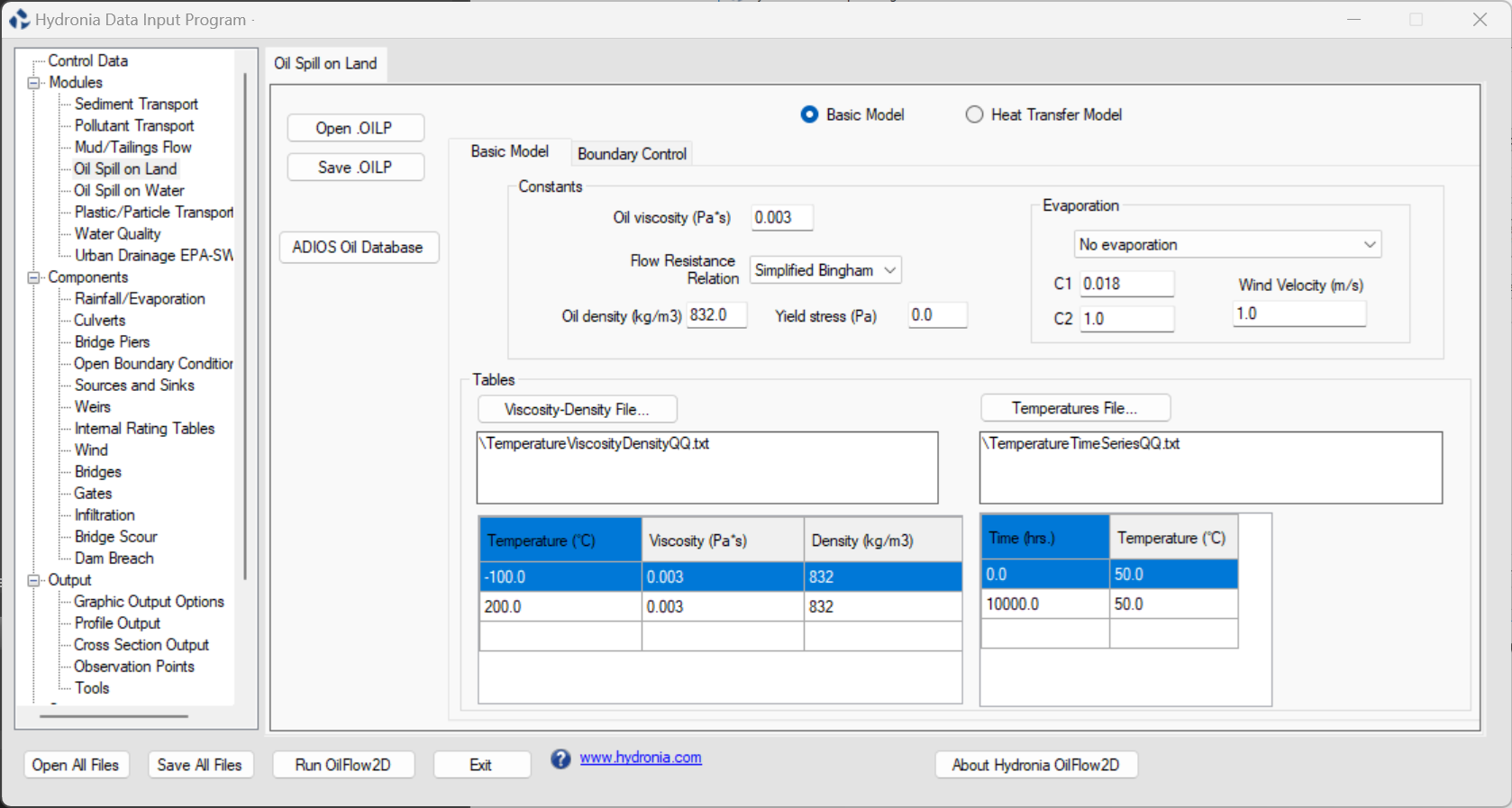This screenshot has height=808, width=1512.
Task: Click the C1 evaporation constant field
Action: click(x=1126, y=284)
